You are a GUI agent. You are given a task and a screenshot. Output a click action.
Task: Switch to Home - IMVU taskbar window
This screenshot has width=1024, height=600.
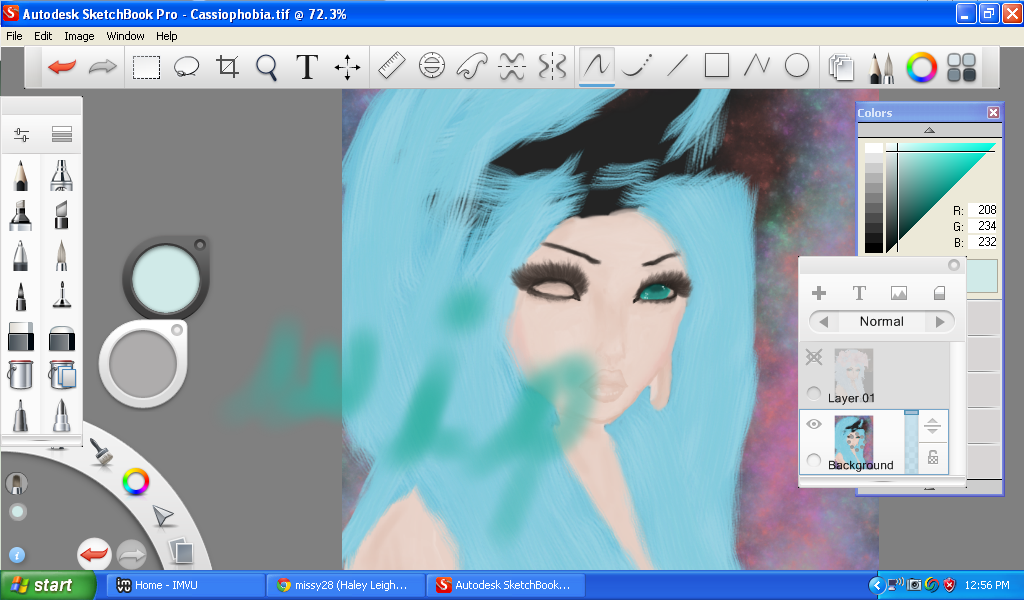[x=185, y=585]
